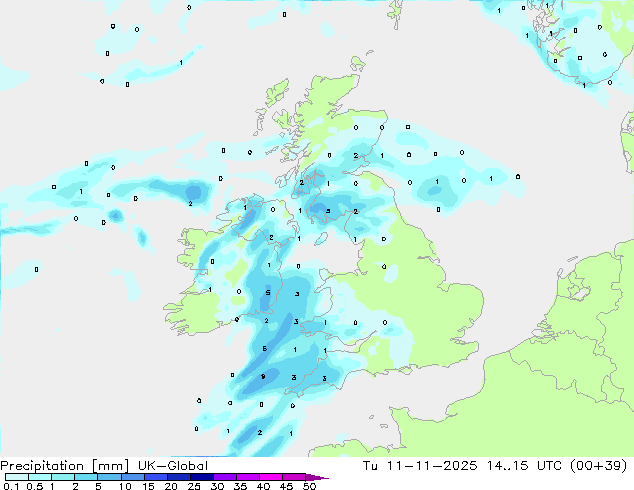The width and height of the screenshot is (634, 490).
Task: Click the "0.5" legend scale label
Action: tap(35, 486)
